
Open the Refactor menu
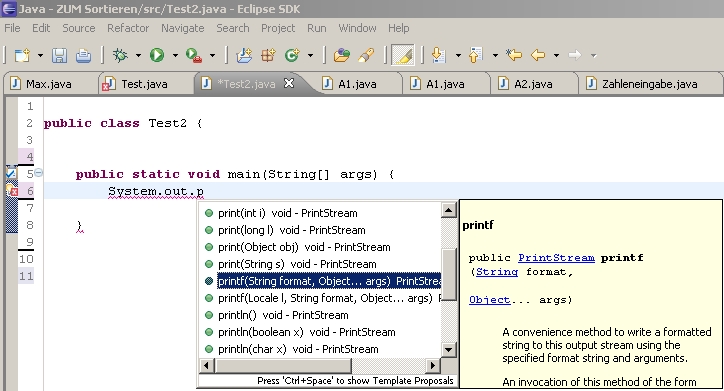pos(128,28)
